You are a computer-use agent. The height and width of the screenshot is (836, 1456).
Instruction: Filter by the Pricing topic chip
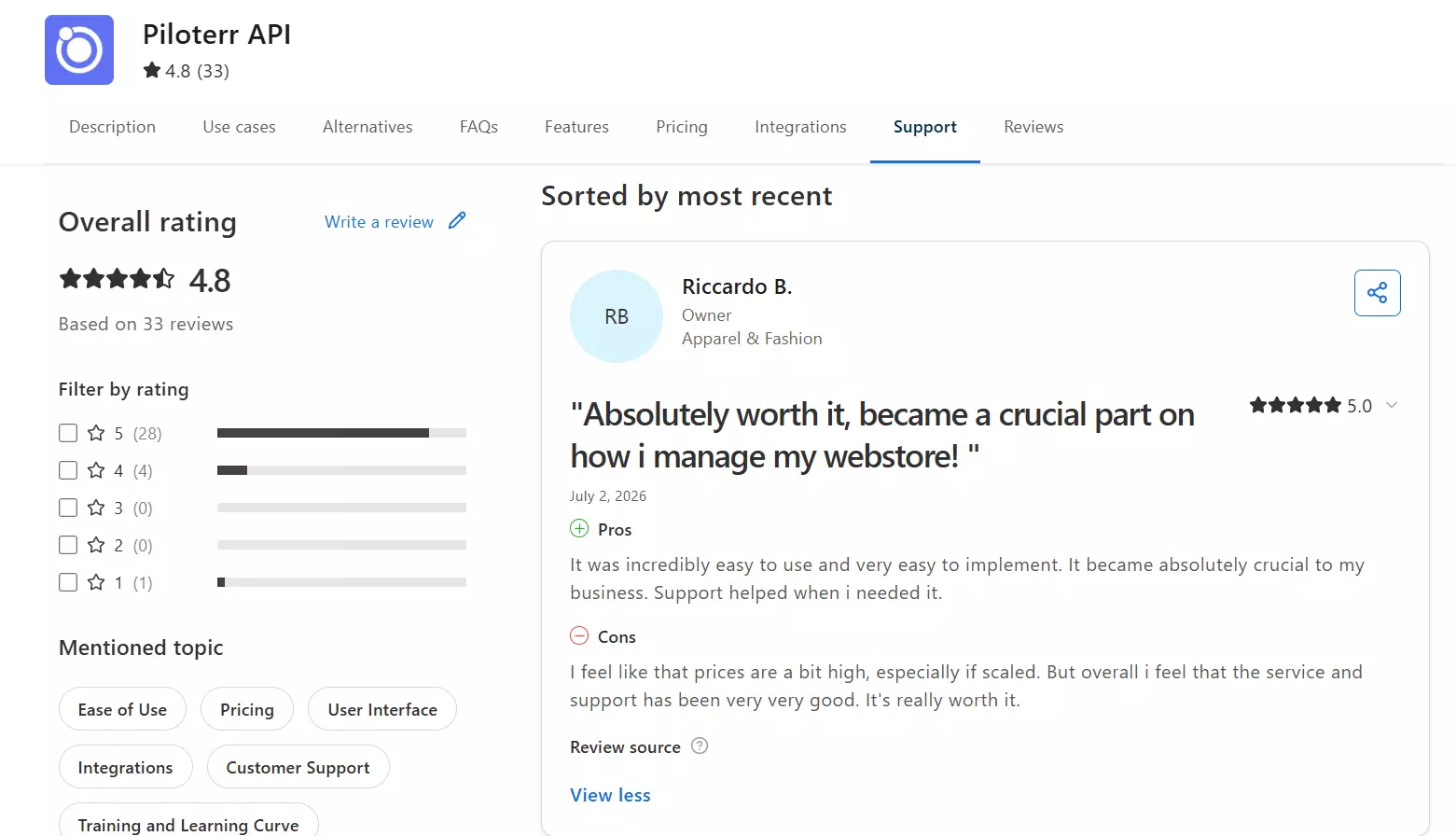point(247,709)
